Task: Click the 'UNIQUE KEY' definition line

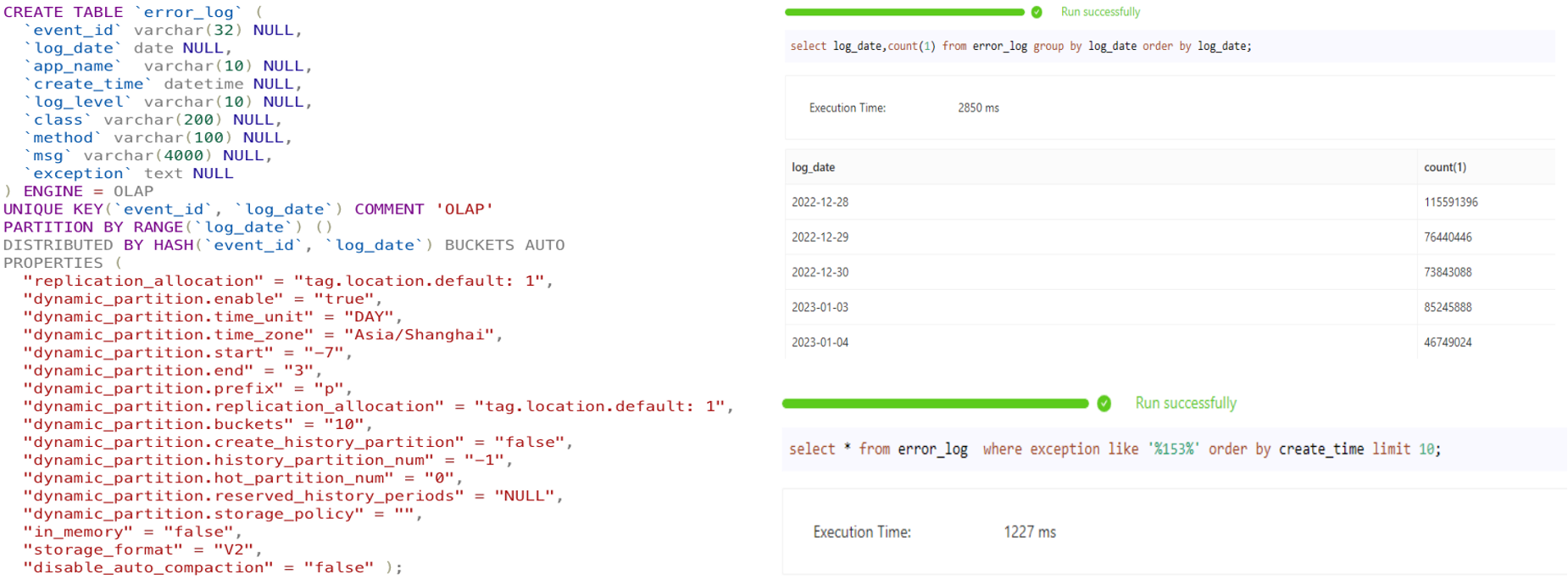Action: tap(248, 209)
